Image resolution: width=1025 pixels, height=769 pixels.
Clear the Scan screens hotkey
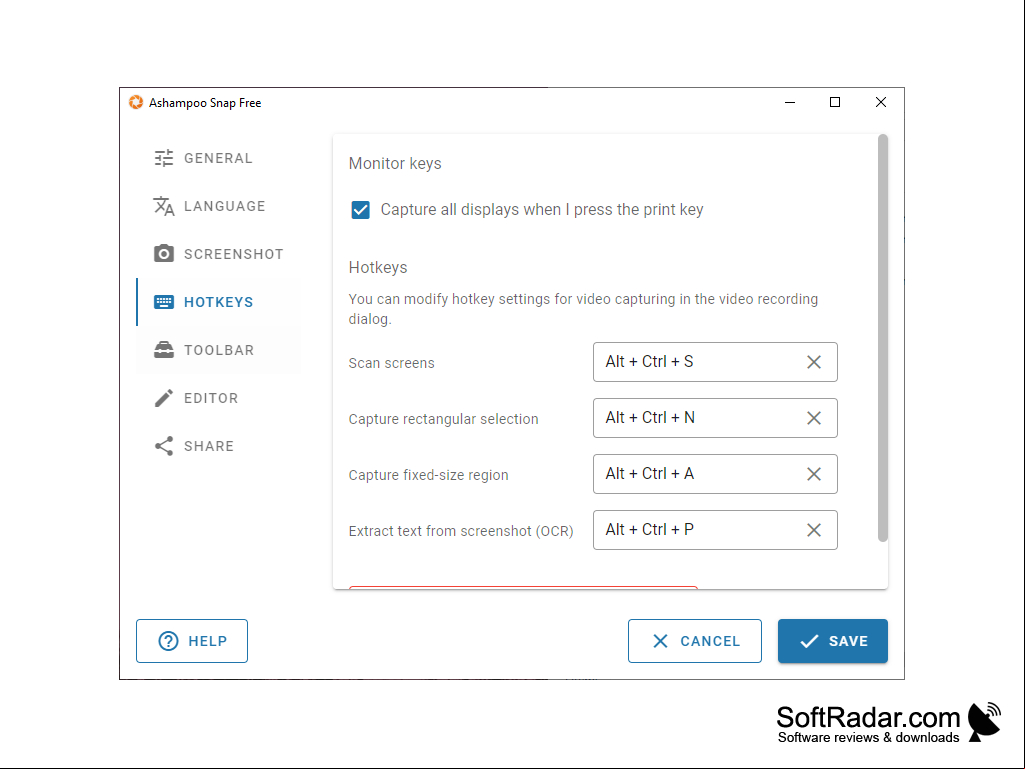tap(814, 362)
